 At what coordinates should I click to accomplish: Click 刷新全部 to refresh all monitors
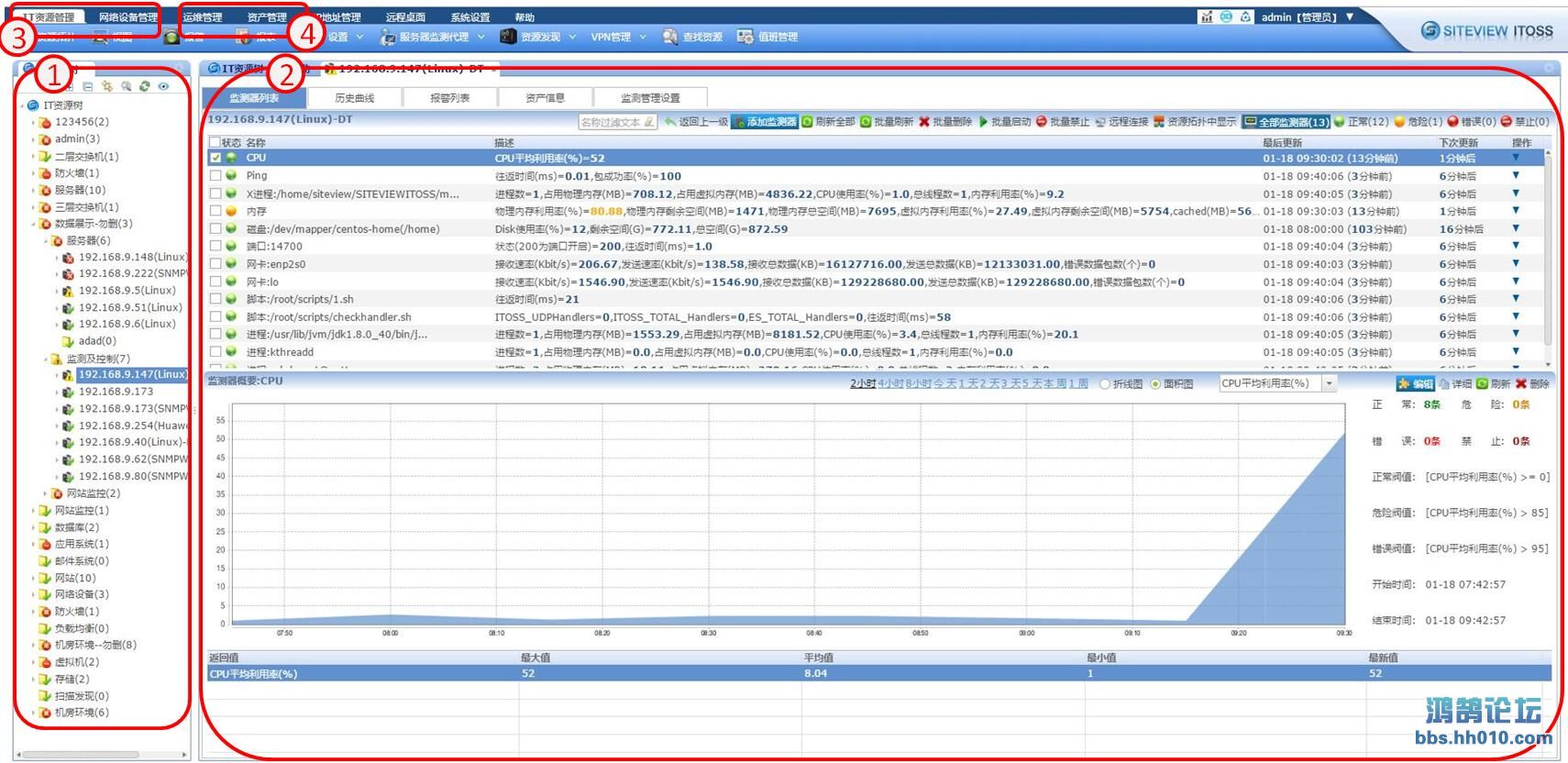point(829,121)
